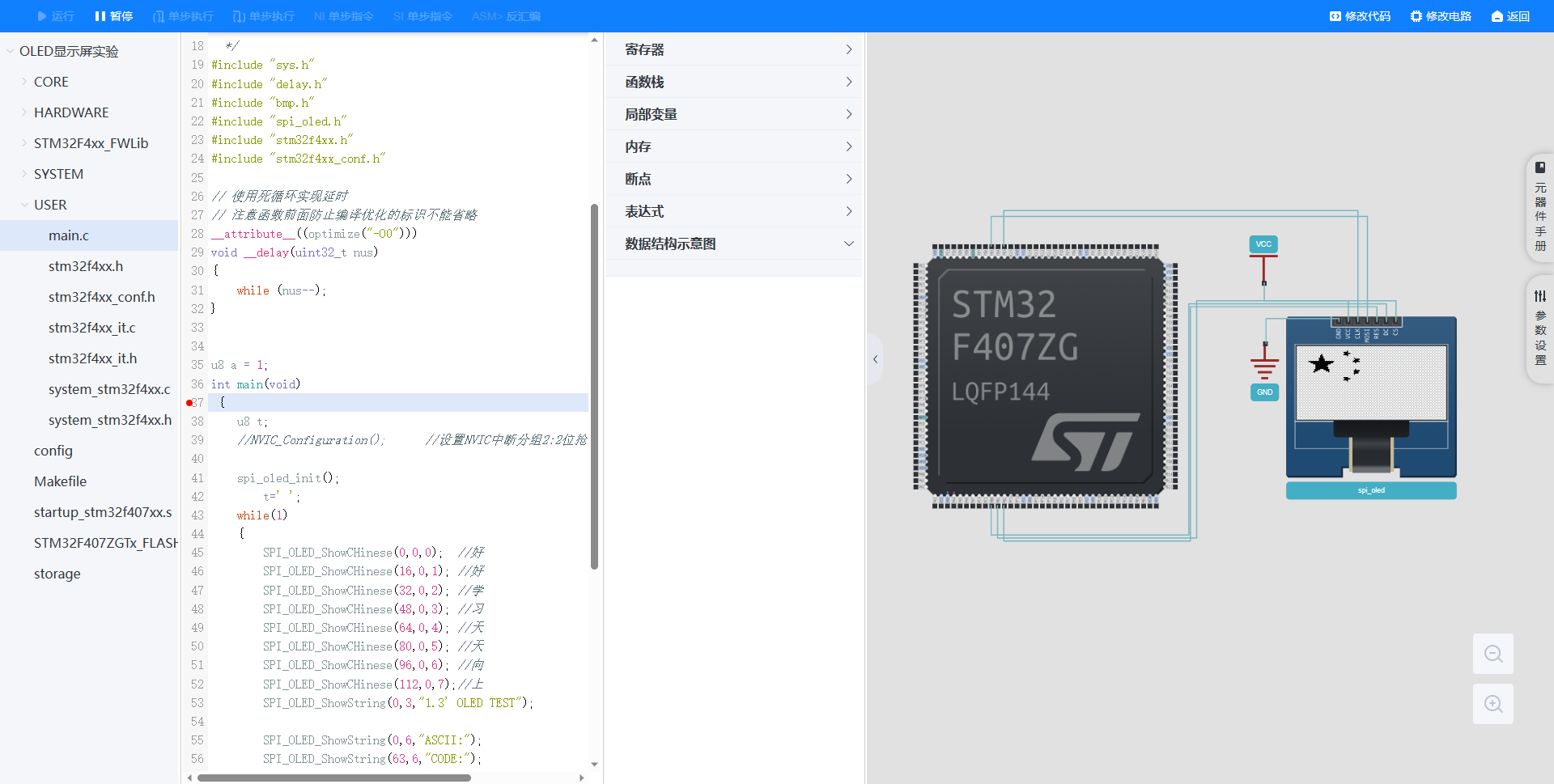Zoom in the circuit view
Image resolution: width=1554 pixels, height=784 pixels.
1493,704
